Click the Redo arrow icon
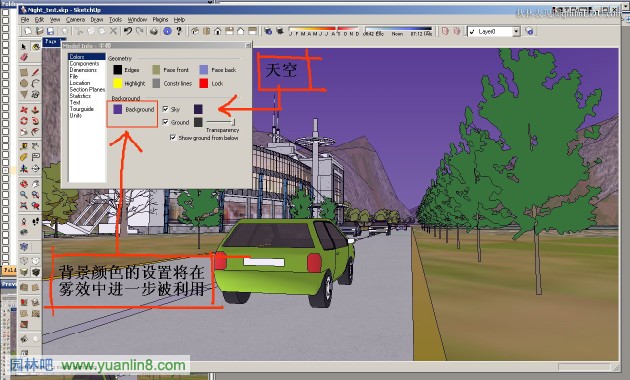 pos(139,31)
